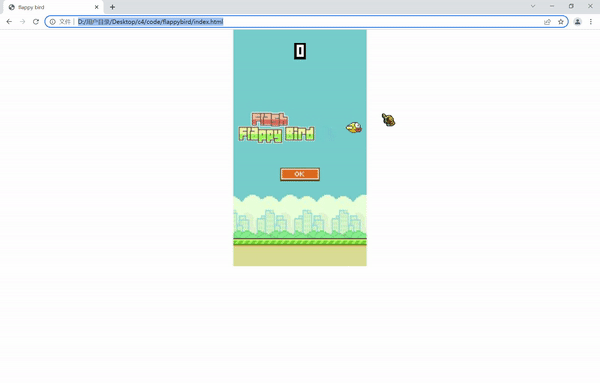Viewport: 600px width, 383px height.
Task: View site information icon in address bar
Action: 53,22
